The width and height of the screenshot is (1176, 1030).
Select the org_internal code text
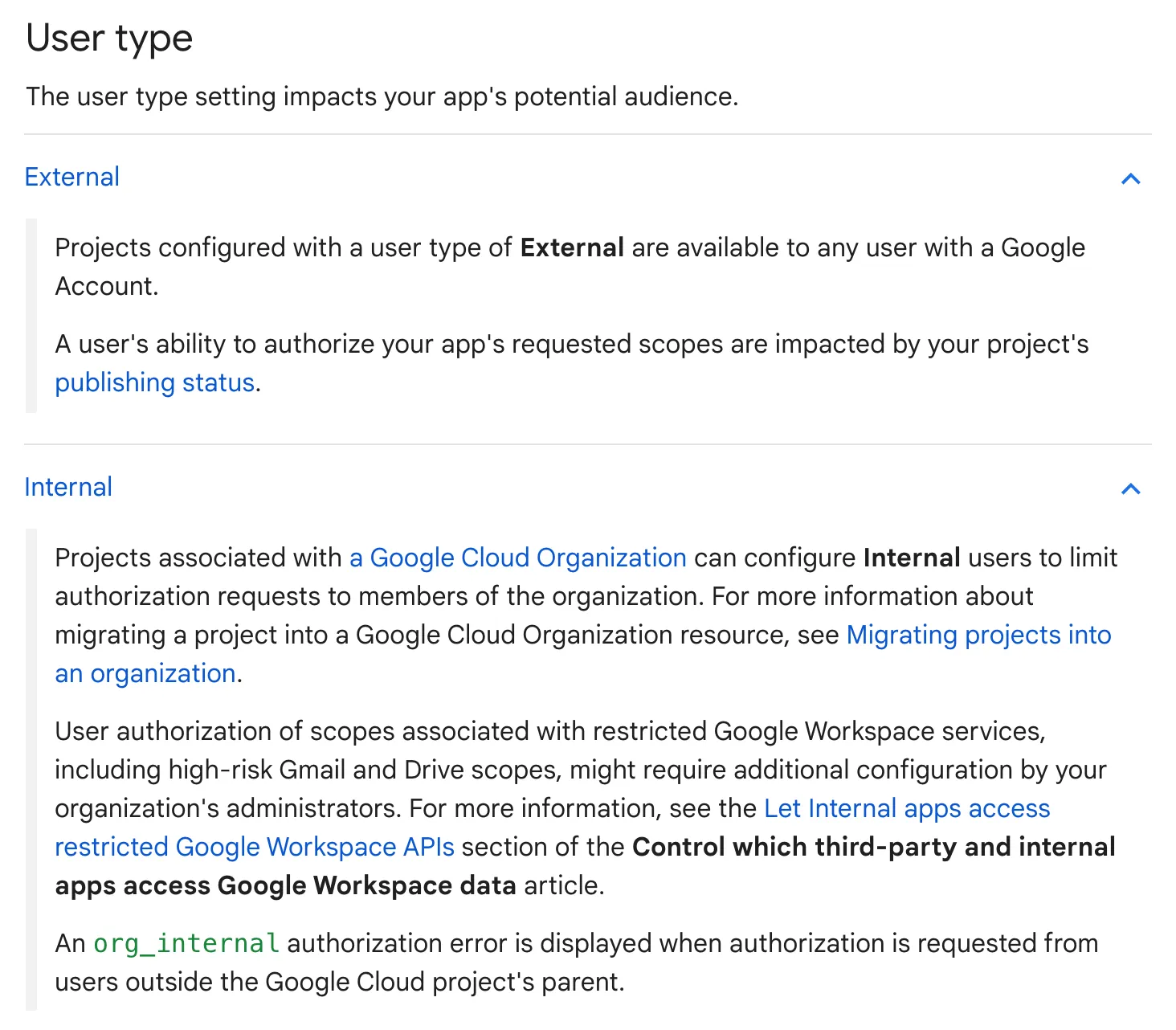tap(186, 943)
